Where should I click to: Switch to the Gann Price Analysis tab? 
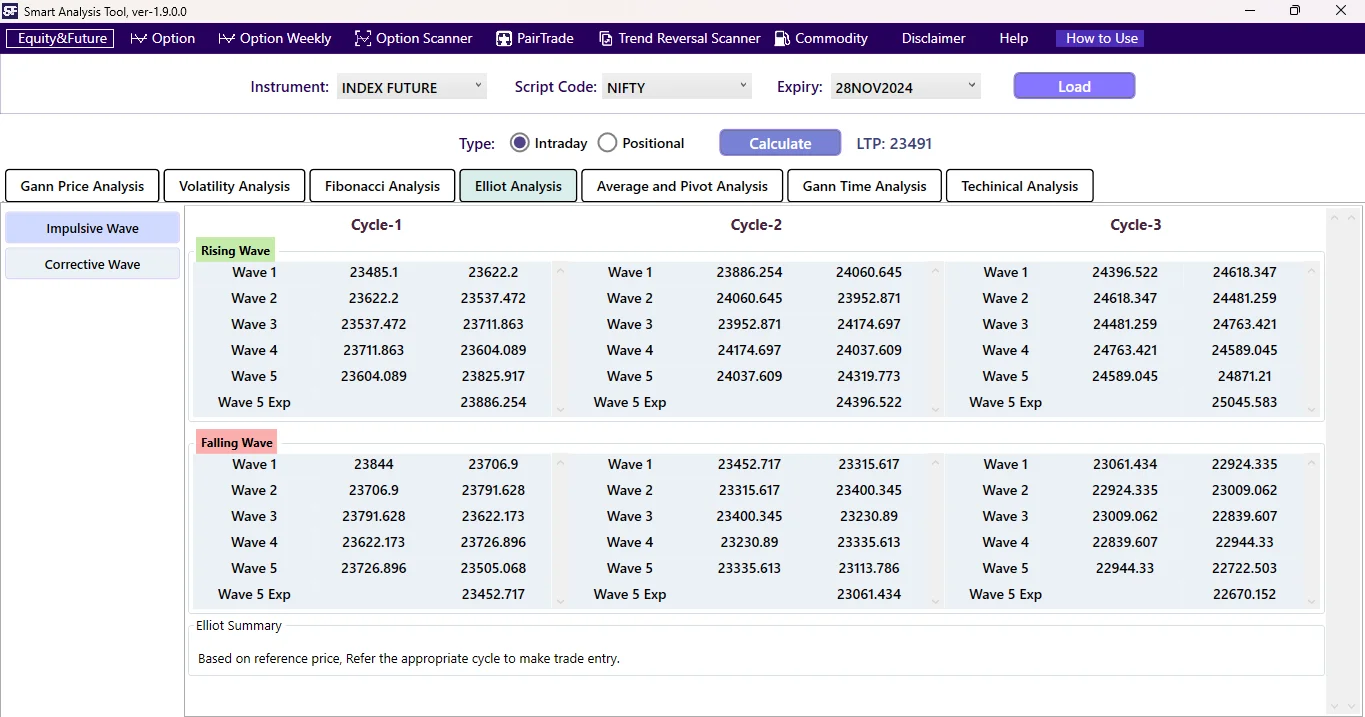pos(82,185)
